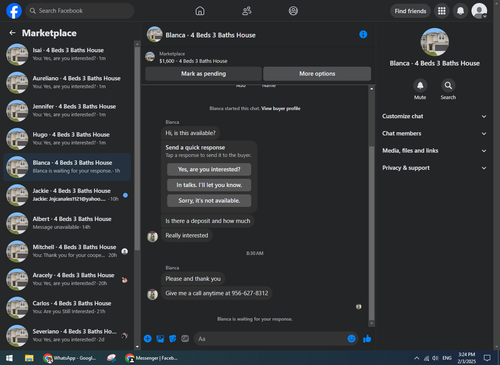Click message with phone number 956-627-8312

[217, 293]
